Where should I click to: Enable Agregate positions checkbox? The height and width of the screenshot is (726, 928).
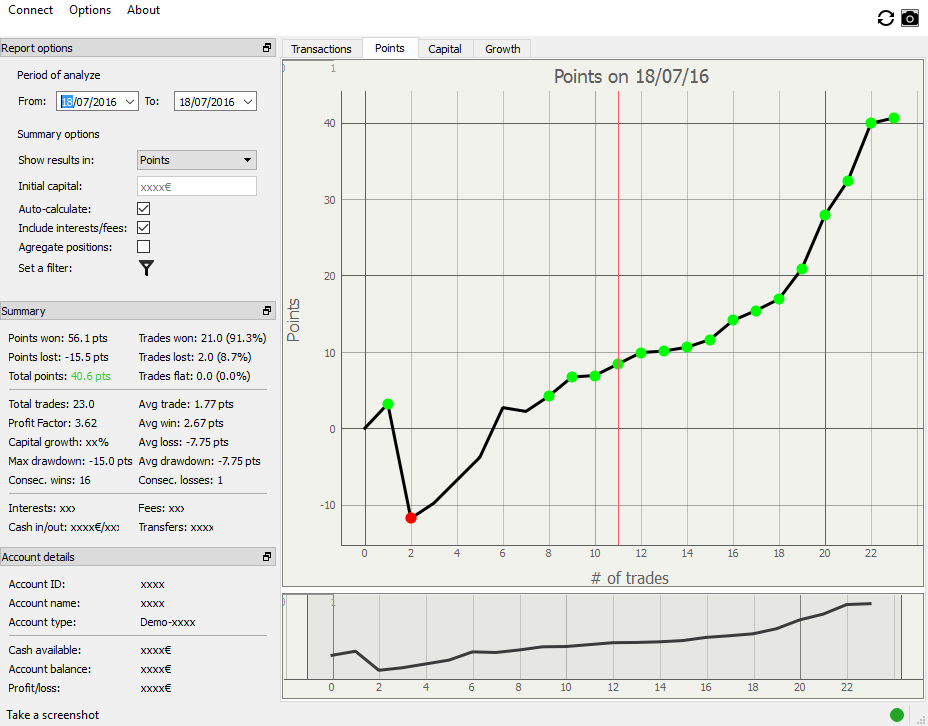[143, 246]
